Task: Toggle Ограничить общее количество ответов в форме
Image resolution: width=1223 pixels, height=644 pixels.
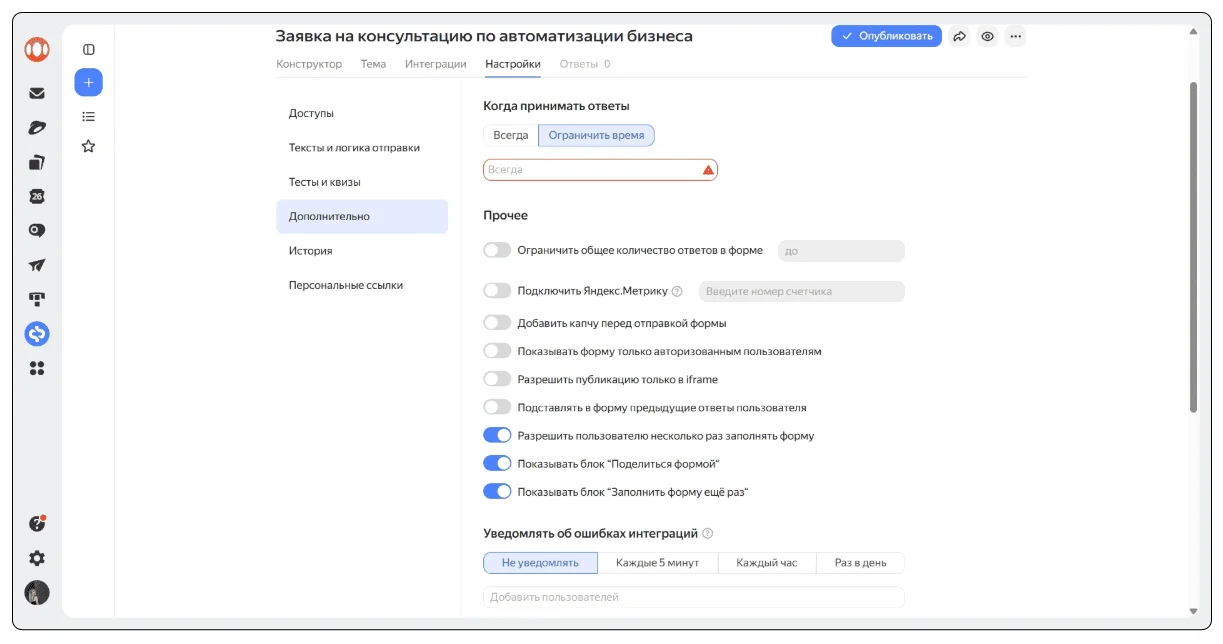Action: click(x=497, y=250)
